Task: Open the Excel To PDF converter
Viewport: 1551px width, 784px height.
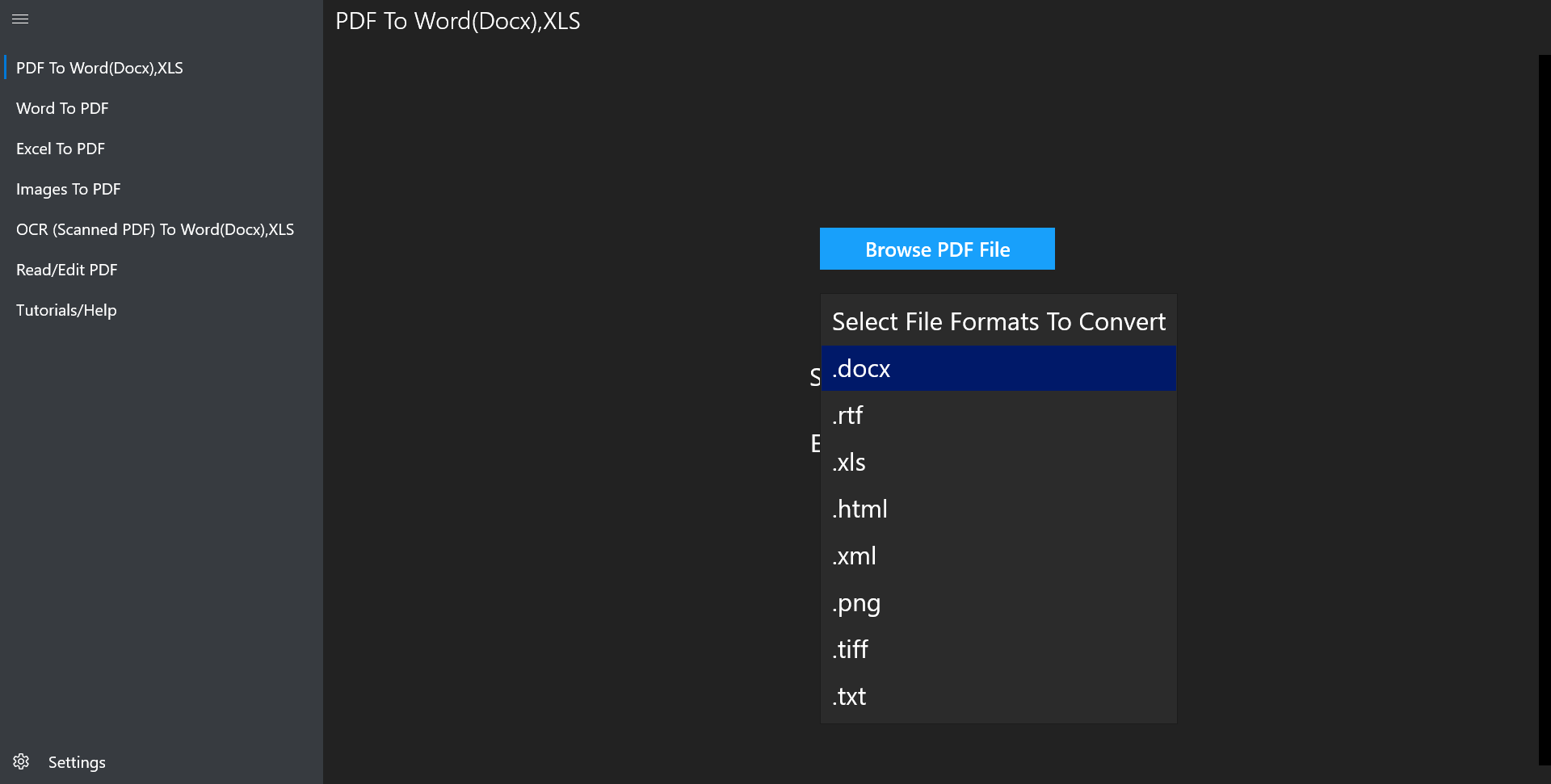Action: click(x=60, y=148)
